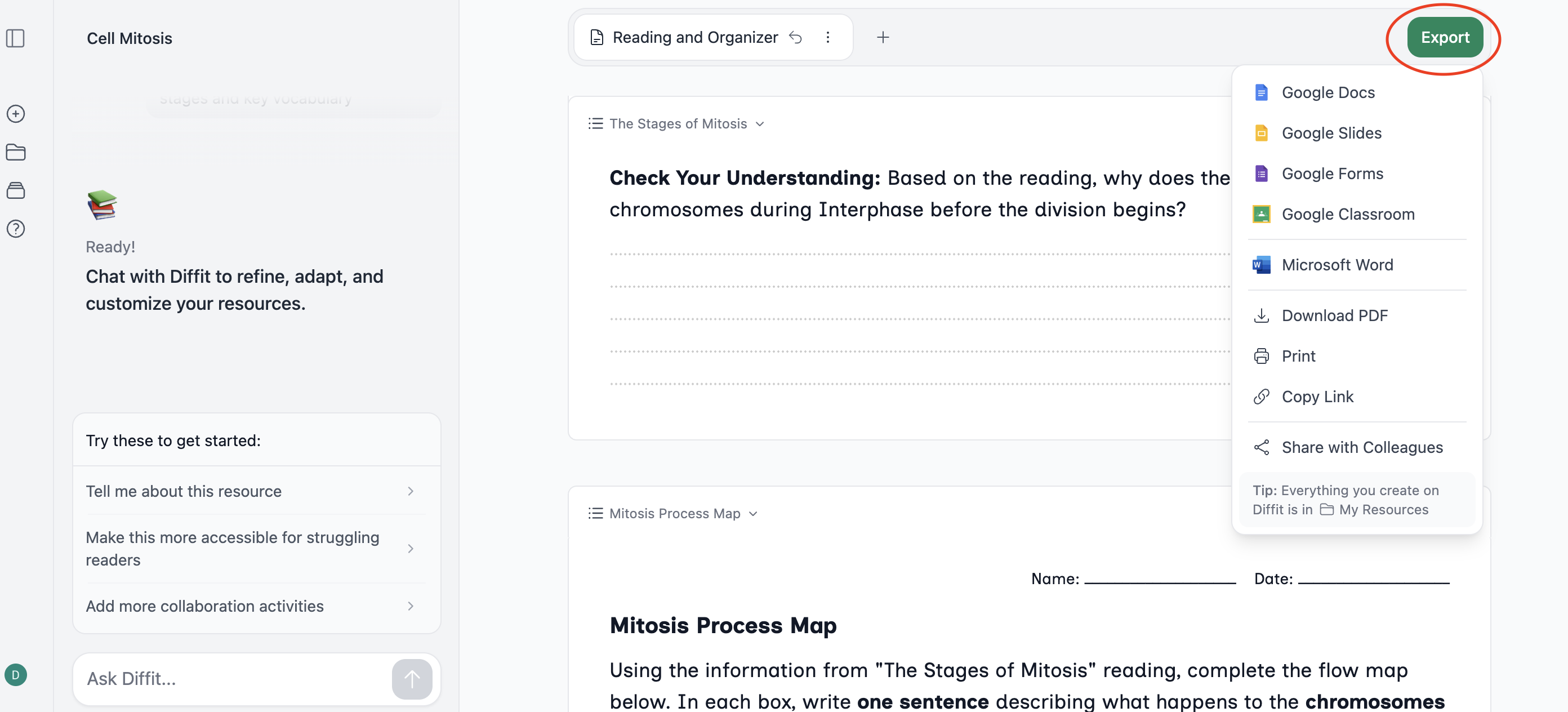Open the stacked collections icon in the sidebar
The image size is (1568, 712).
pos(15,190)
